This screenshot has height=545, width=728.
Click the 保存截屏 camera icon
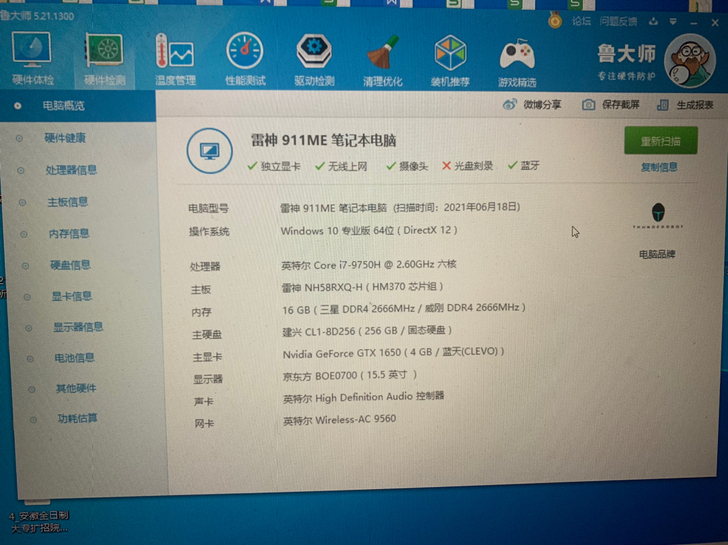tap(588, 105)
